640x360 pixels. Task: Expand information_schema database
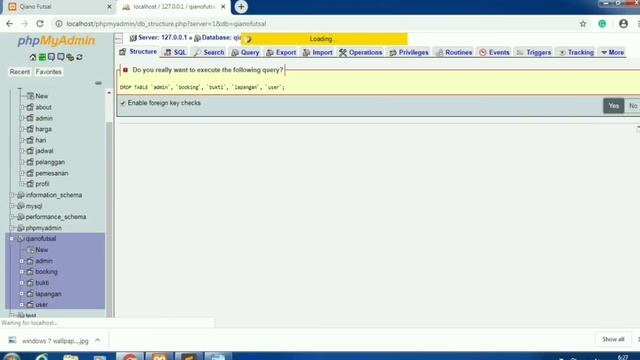(13, 195)
